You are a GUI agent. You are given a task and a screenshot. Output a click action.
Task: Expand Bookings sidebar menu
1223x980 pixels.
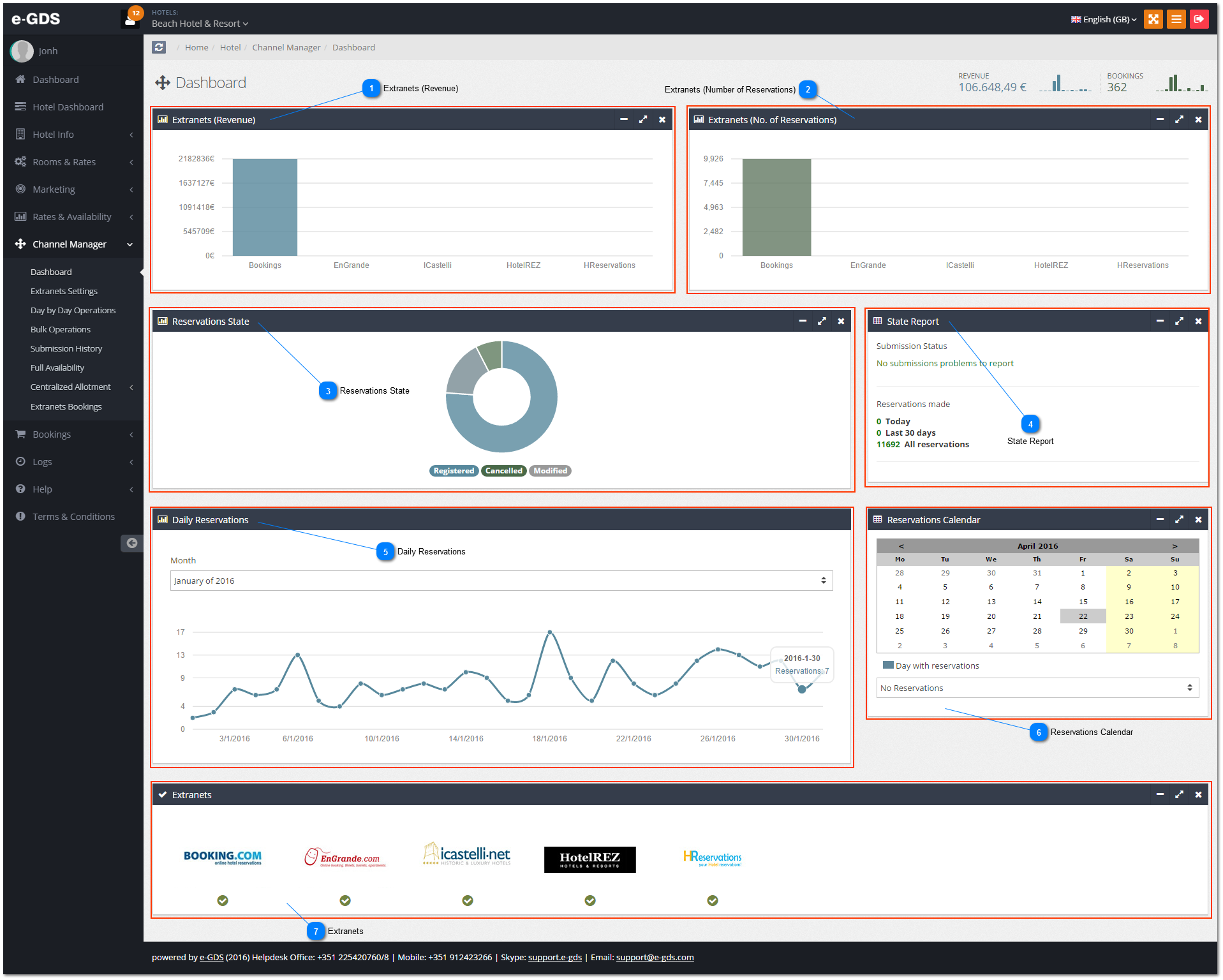click(73, 434)
